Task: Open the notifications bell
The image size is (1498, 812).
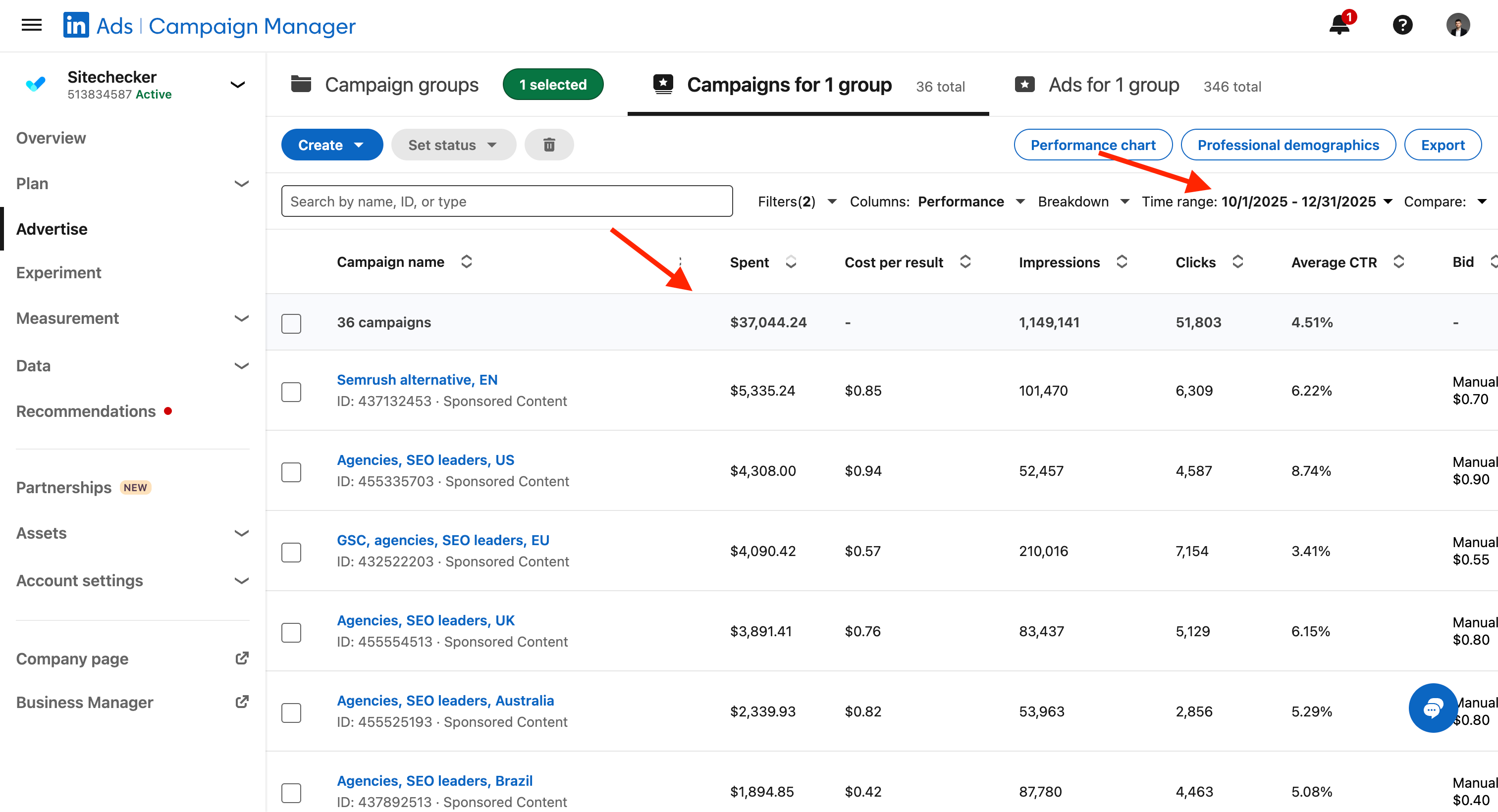Action: (1340, 25)
